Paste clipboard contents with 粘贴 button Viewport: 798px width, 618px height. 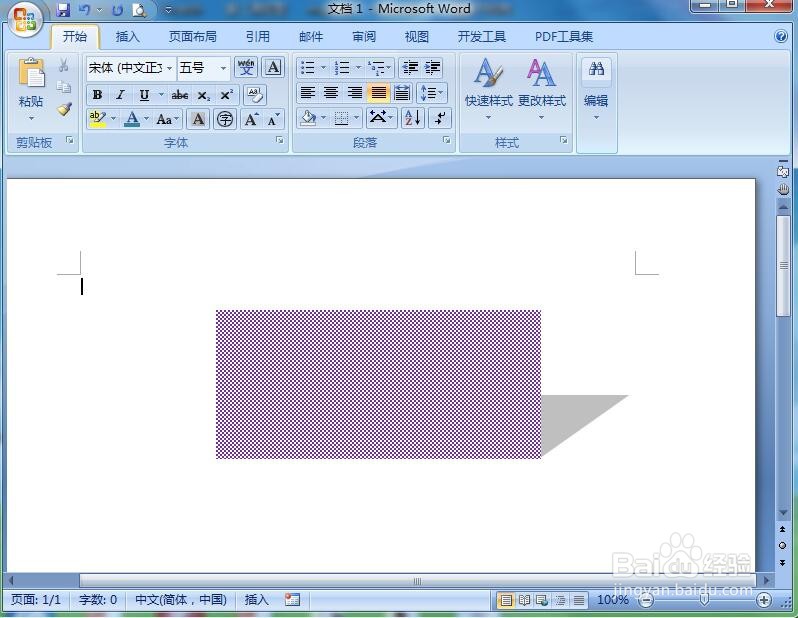pos(31,89)
